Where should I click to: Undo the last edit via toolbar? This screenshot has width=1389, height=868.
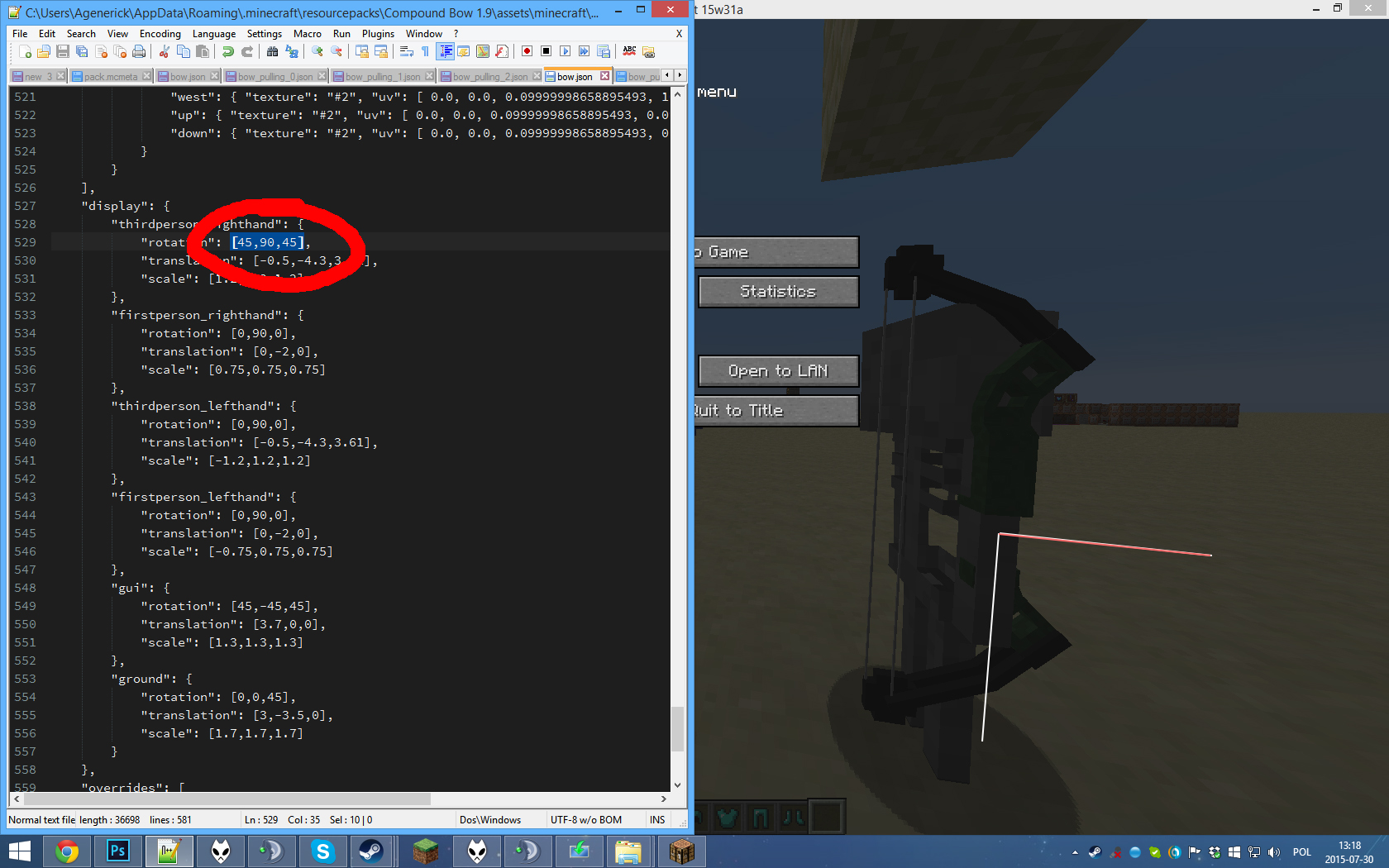[228, 52]
